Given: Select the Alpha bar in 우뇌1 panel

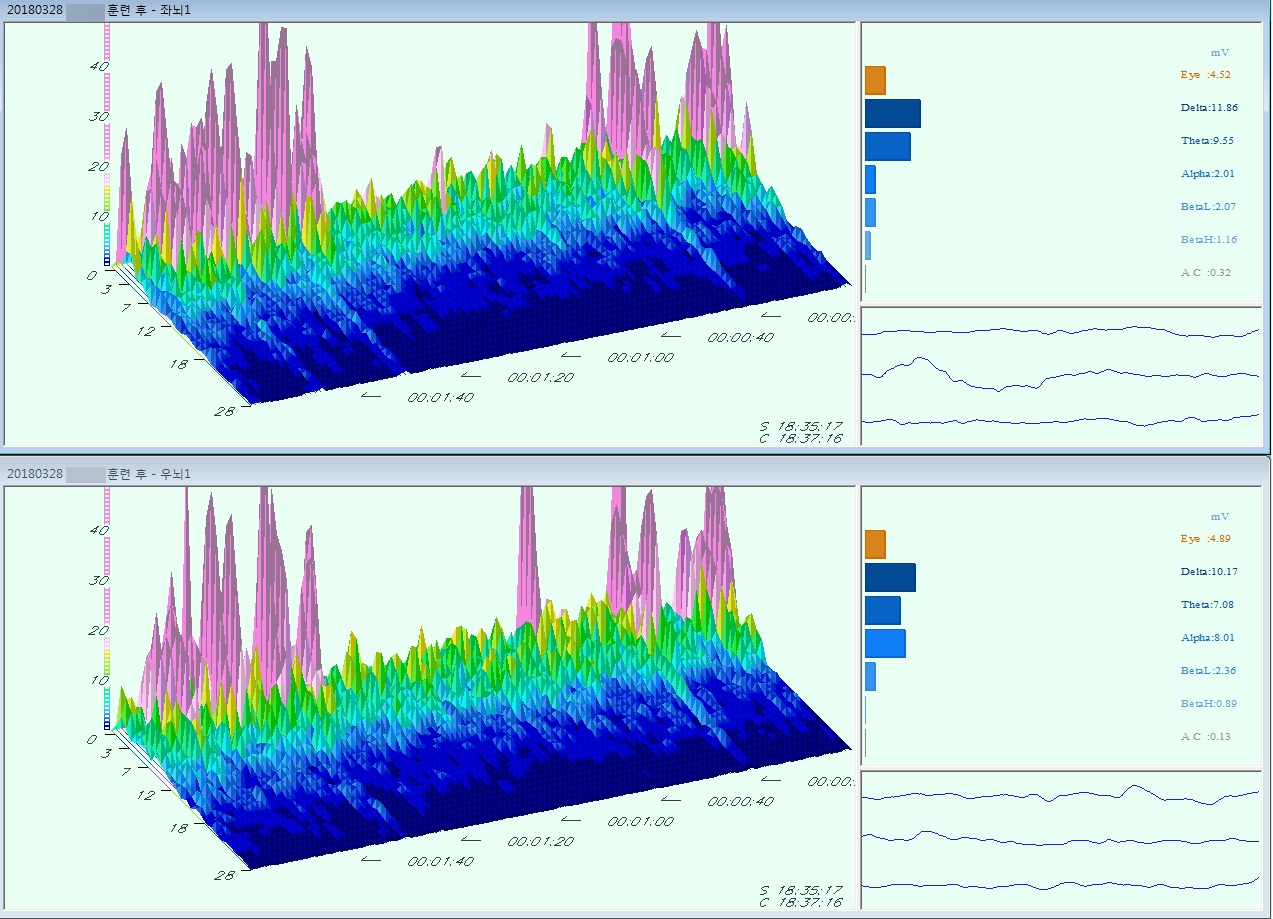Looking at the screenshot, I should click(x=885, y=643).
